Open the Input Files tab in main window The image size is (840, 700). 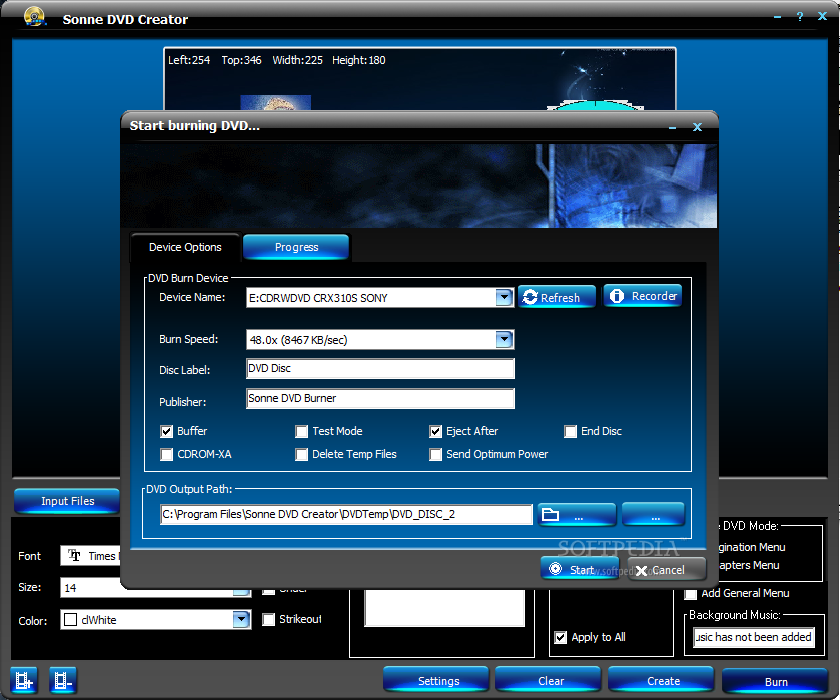click(68, 501)
